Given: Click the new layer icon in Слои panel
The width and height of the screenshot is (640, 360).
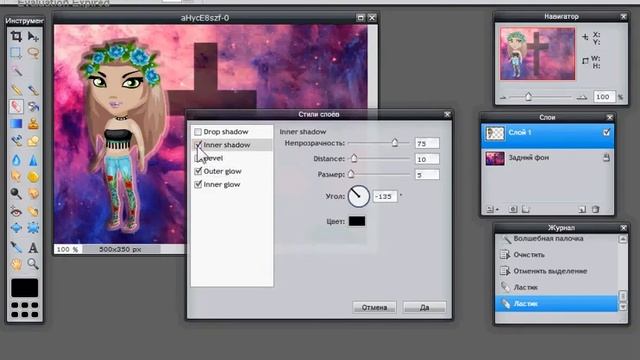Looking at the screenshot, I should click(582, 209).
